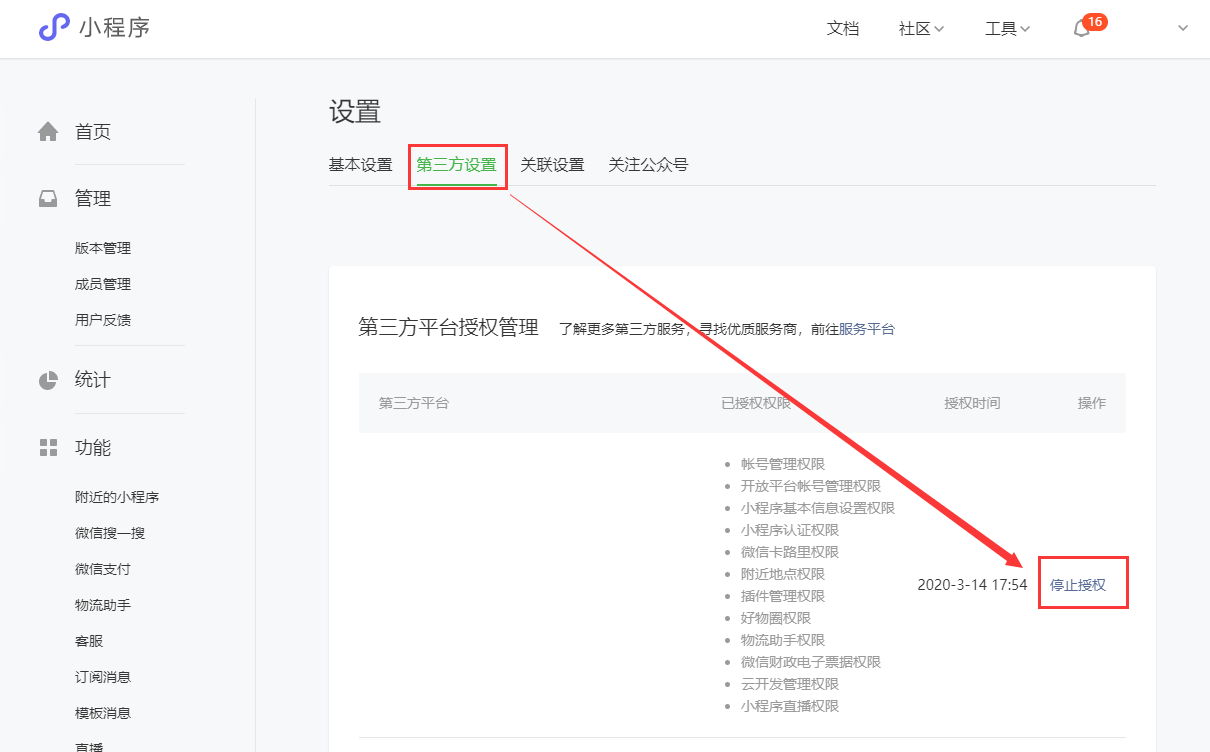The image size is (1210, 752).
Task: Select the 第三方设置 tab
Action: [x=456, y=165]
